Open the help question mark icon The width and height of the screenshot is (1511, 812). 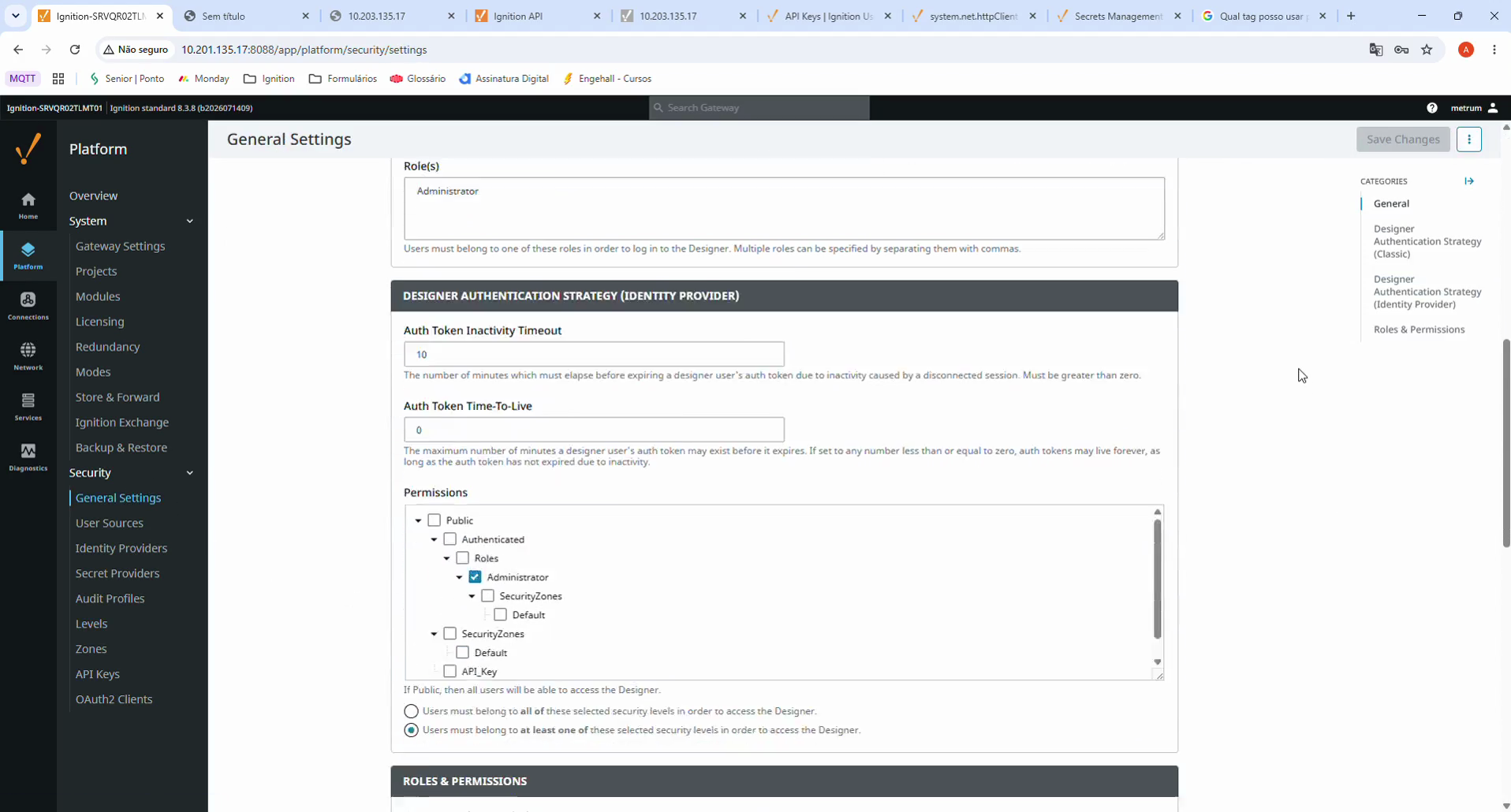(x=1432, y=108)
